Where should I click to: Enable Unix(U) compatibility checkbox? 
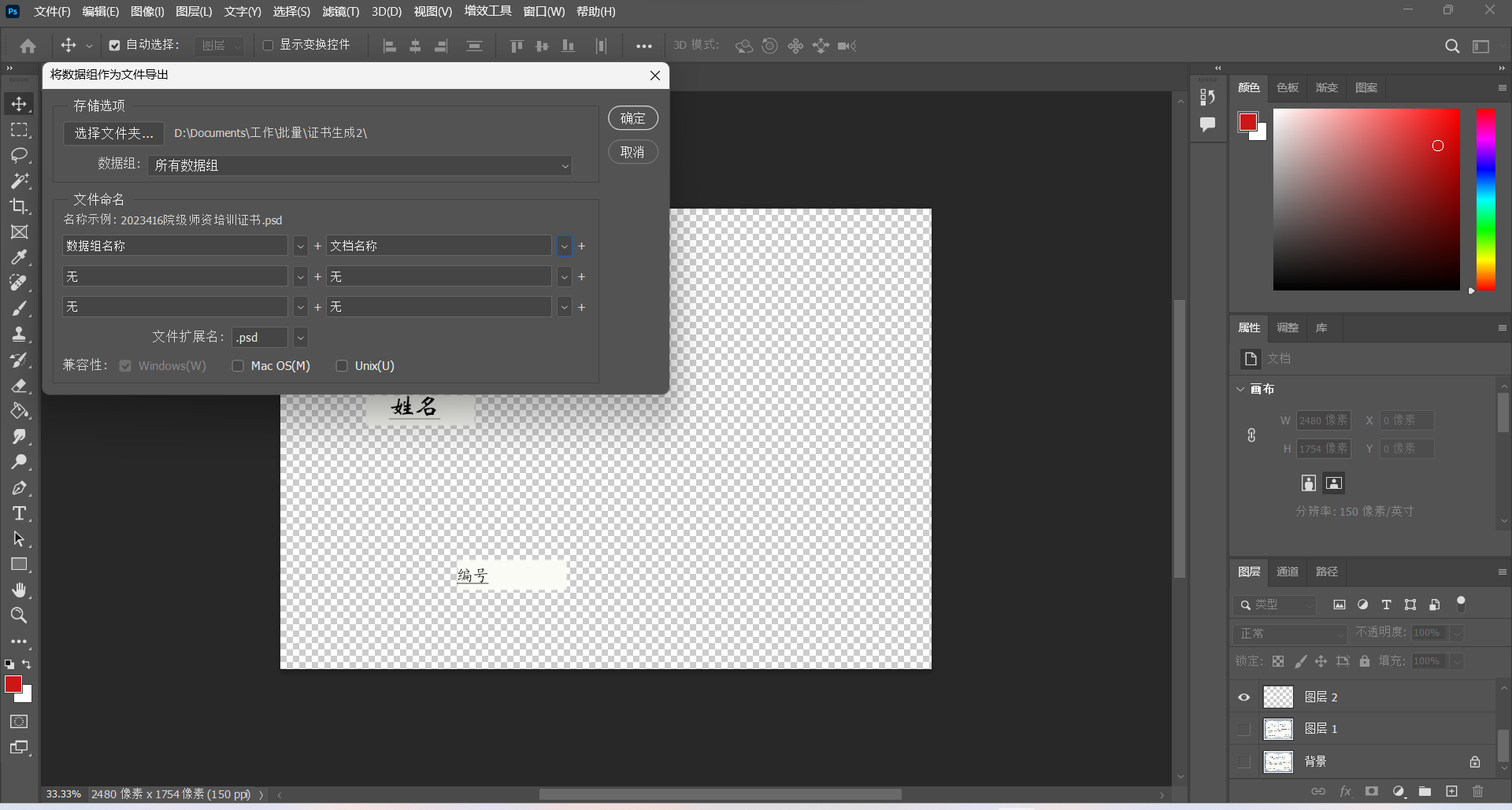pyautogui.click(x=342, y=366)
